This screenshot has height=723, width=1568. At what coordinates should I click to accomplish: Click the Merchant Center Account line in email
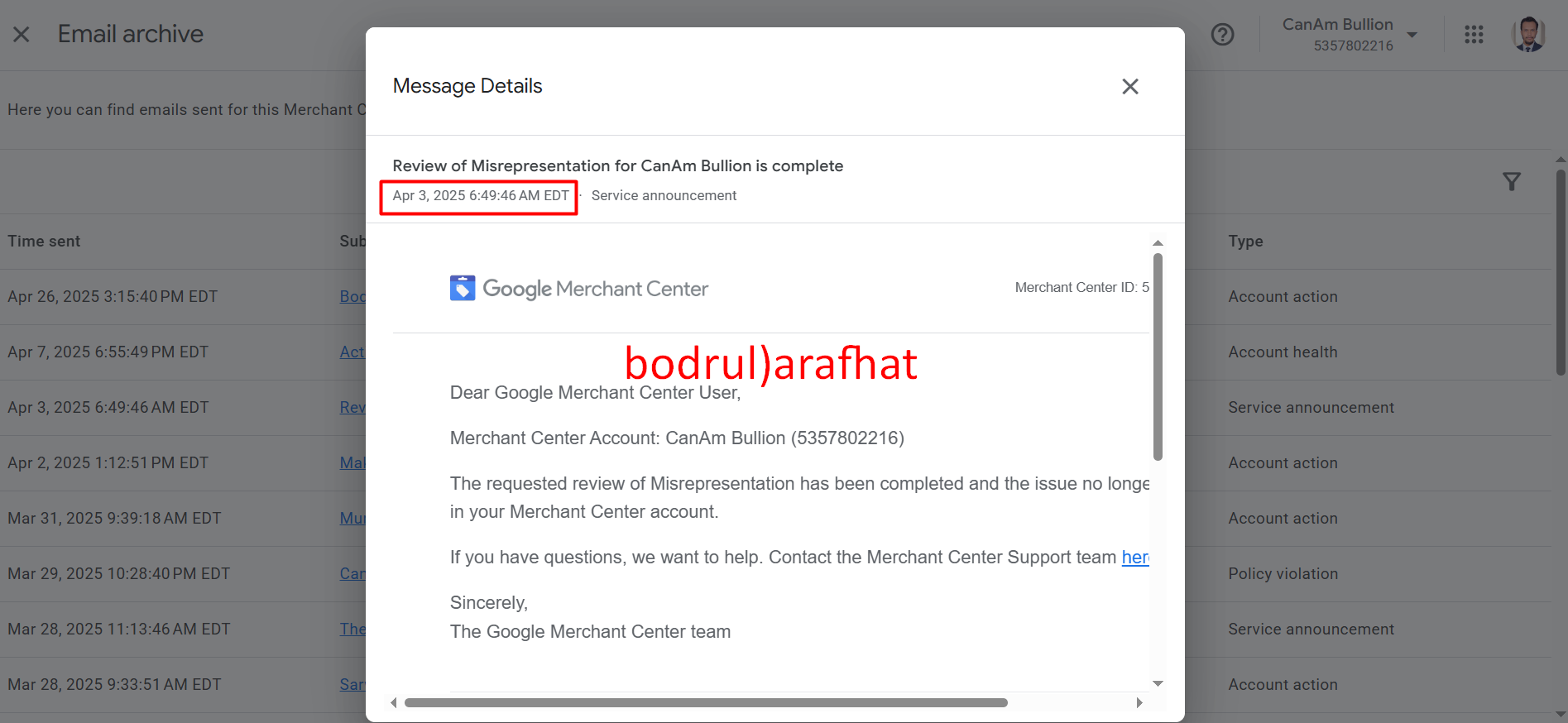pos(677,438)
